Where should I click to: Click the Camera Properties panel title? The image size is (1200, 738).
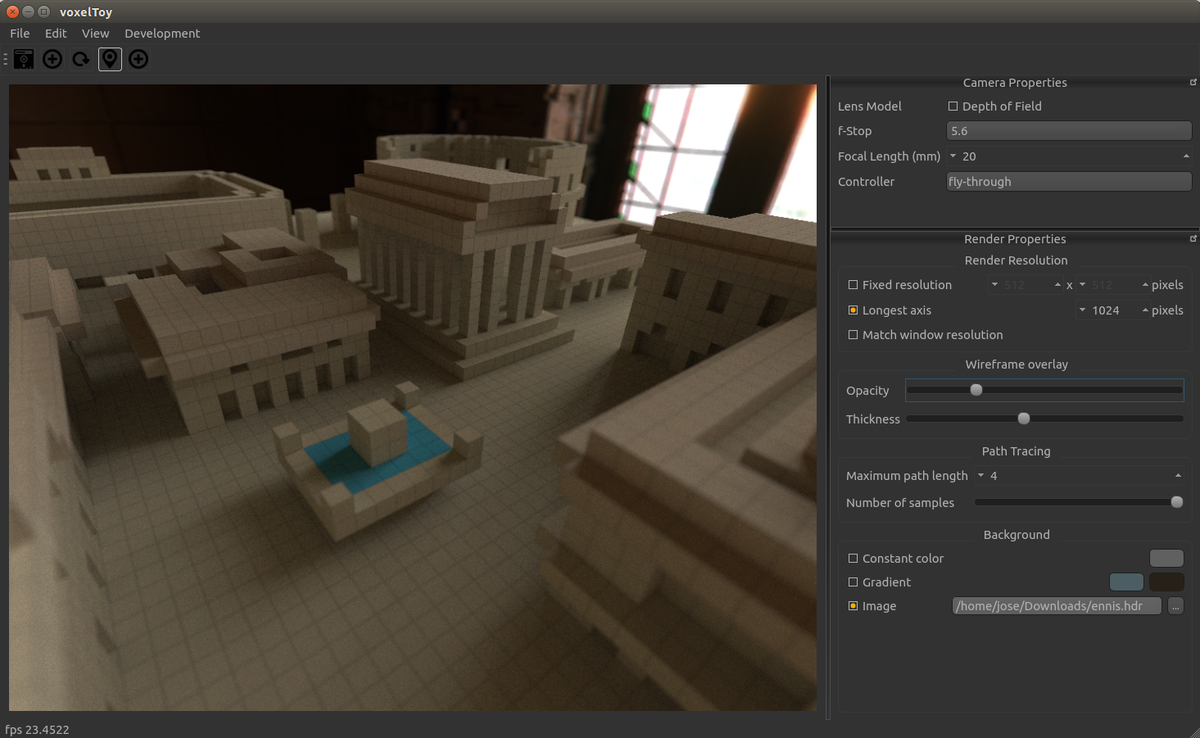[1014, 83]
